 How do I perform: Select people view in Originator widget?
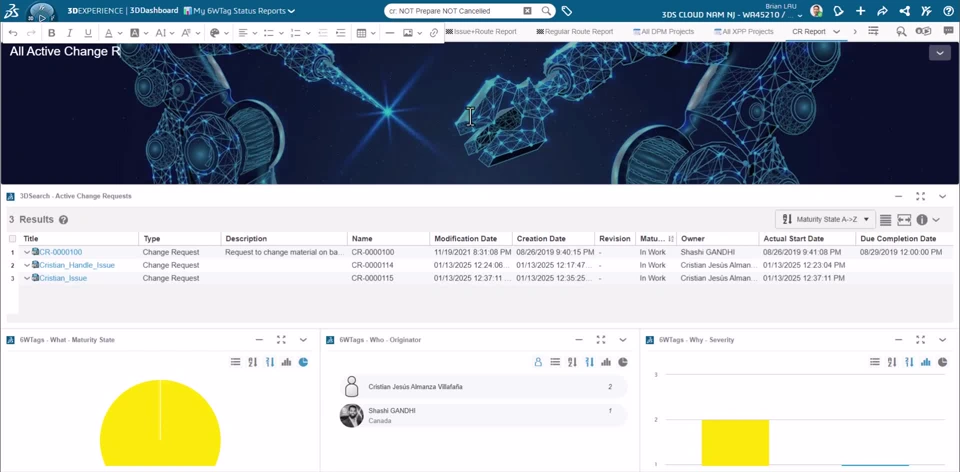point(538,362)
